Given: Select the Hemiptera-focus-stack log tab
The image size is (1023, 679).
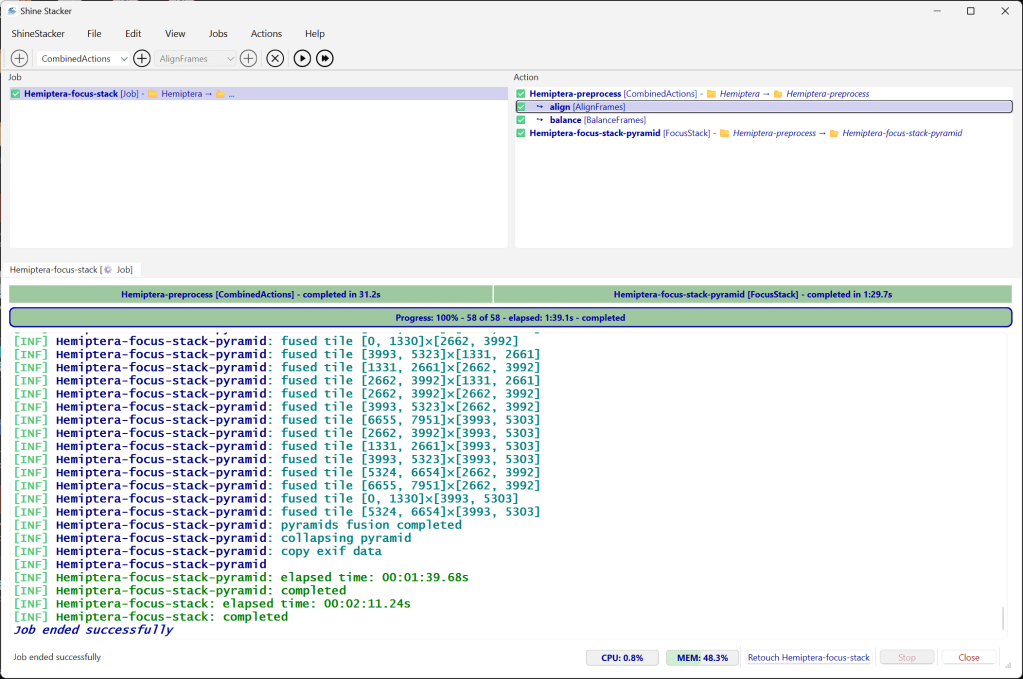Looking at the screenshot, I should coord(72,270).
